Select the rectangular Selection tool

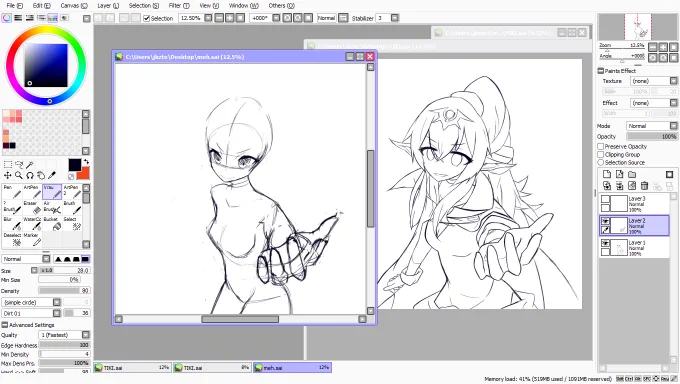pyautogui.click(x=8, y=164)
